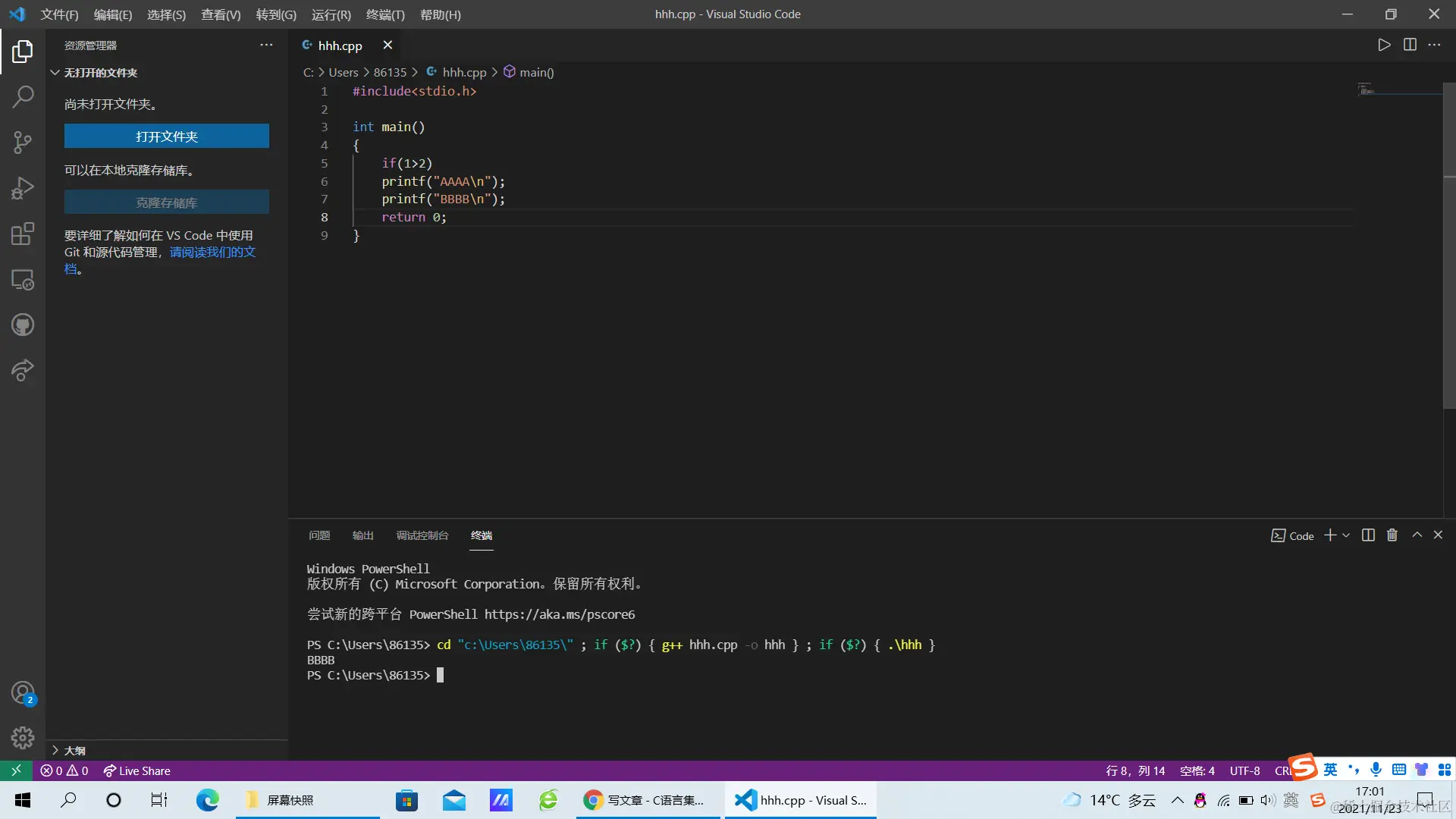Open the Search view in activity bar
Screen dimensions: 1456x819
pyautogui.click(x=23, y=96)
